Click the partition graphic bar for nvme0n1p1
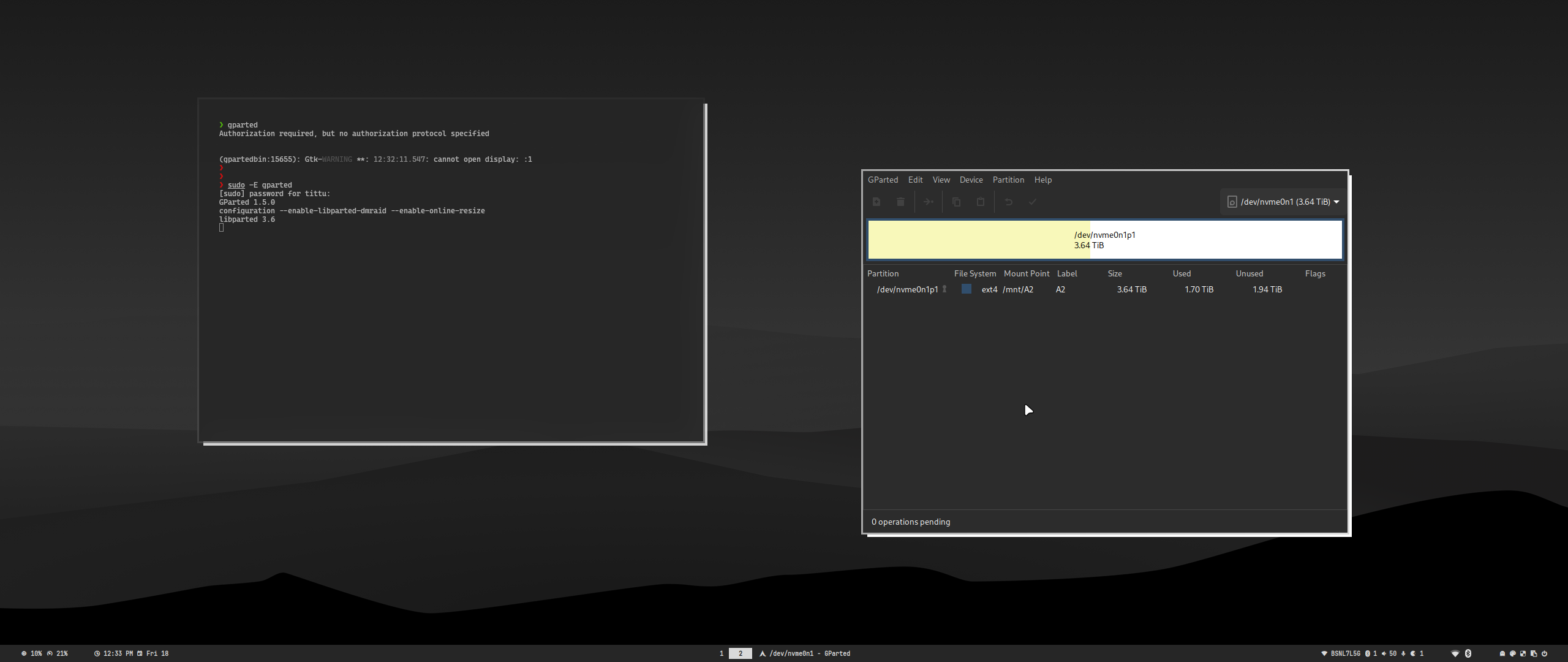1568x662 pixels. coord(1104,240)
